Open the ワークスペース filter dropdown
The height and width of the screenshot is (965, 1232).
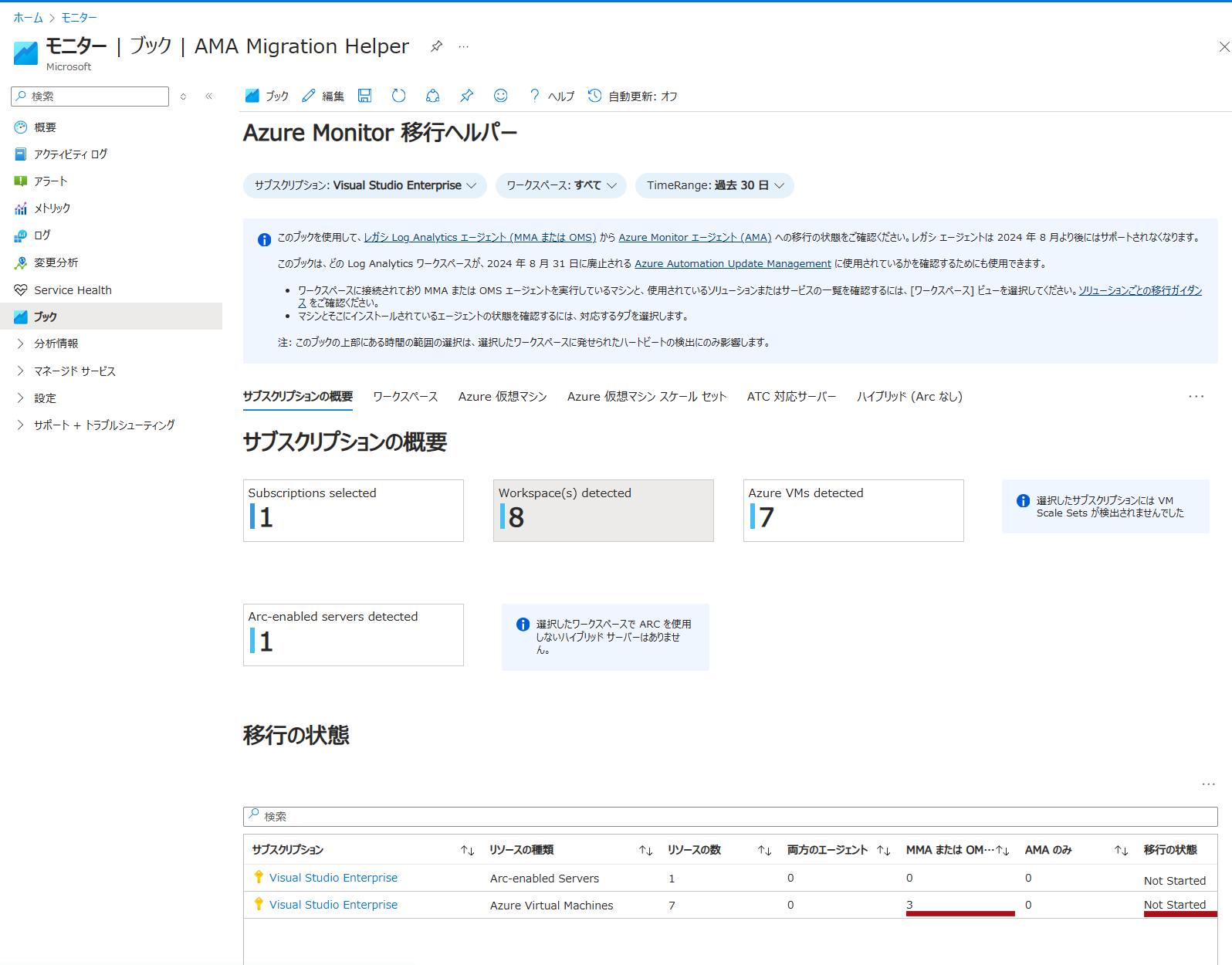point(561,185)
